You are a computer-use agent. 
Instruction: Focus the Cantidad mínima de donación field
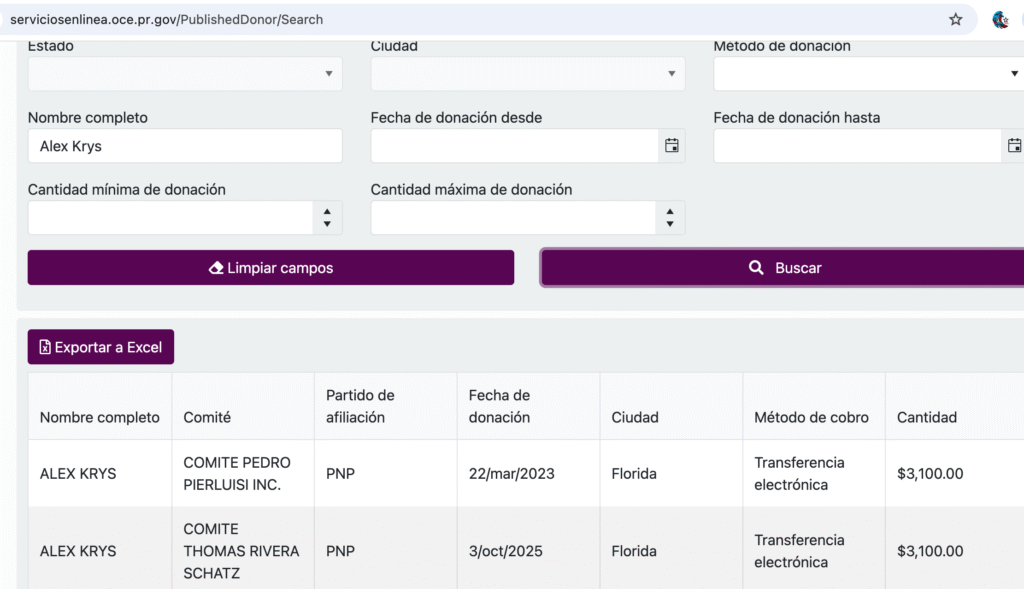(170, 217)
